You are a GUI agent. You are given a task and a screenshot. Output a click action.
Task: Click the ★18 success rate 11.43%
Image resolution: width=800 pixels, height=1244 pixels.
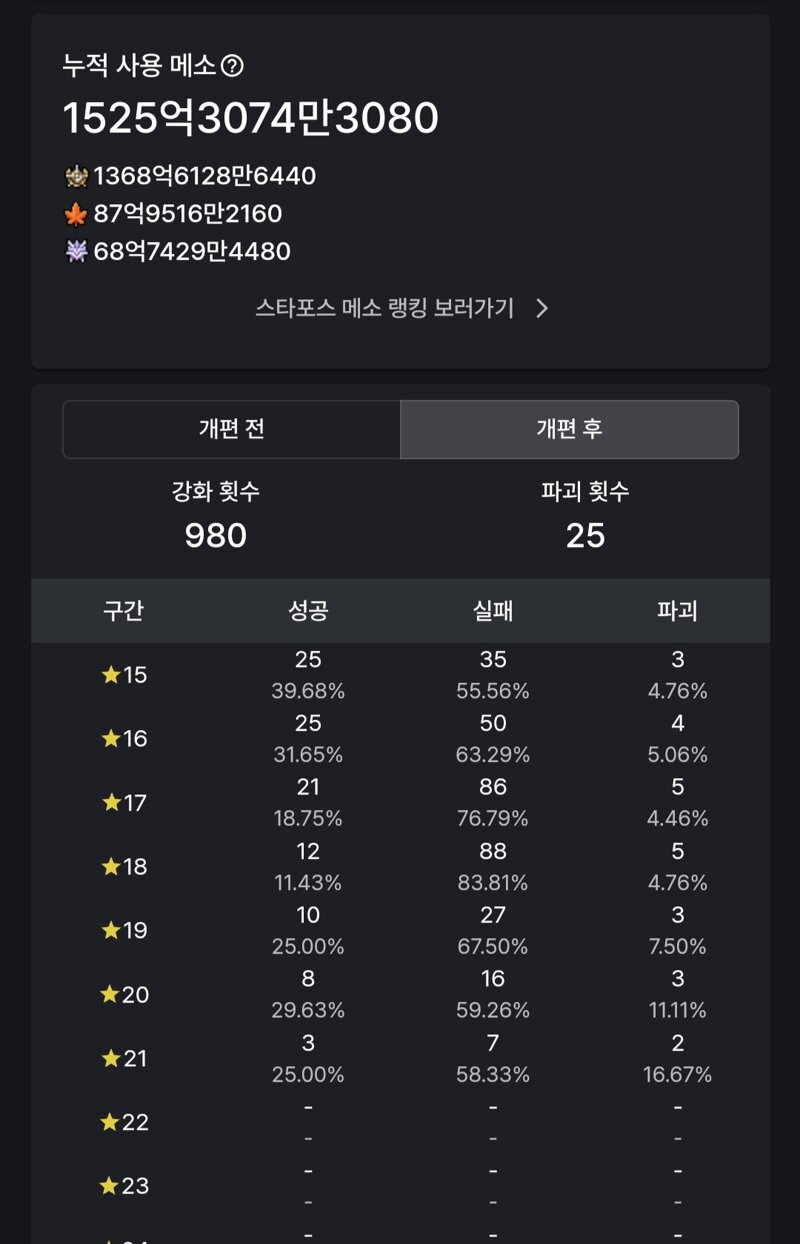(308, 883)
